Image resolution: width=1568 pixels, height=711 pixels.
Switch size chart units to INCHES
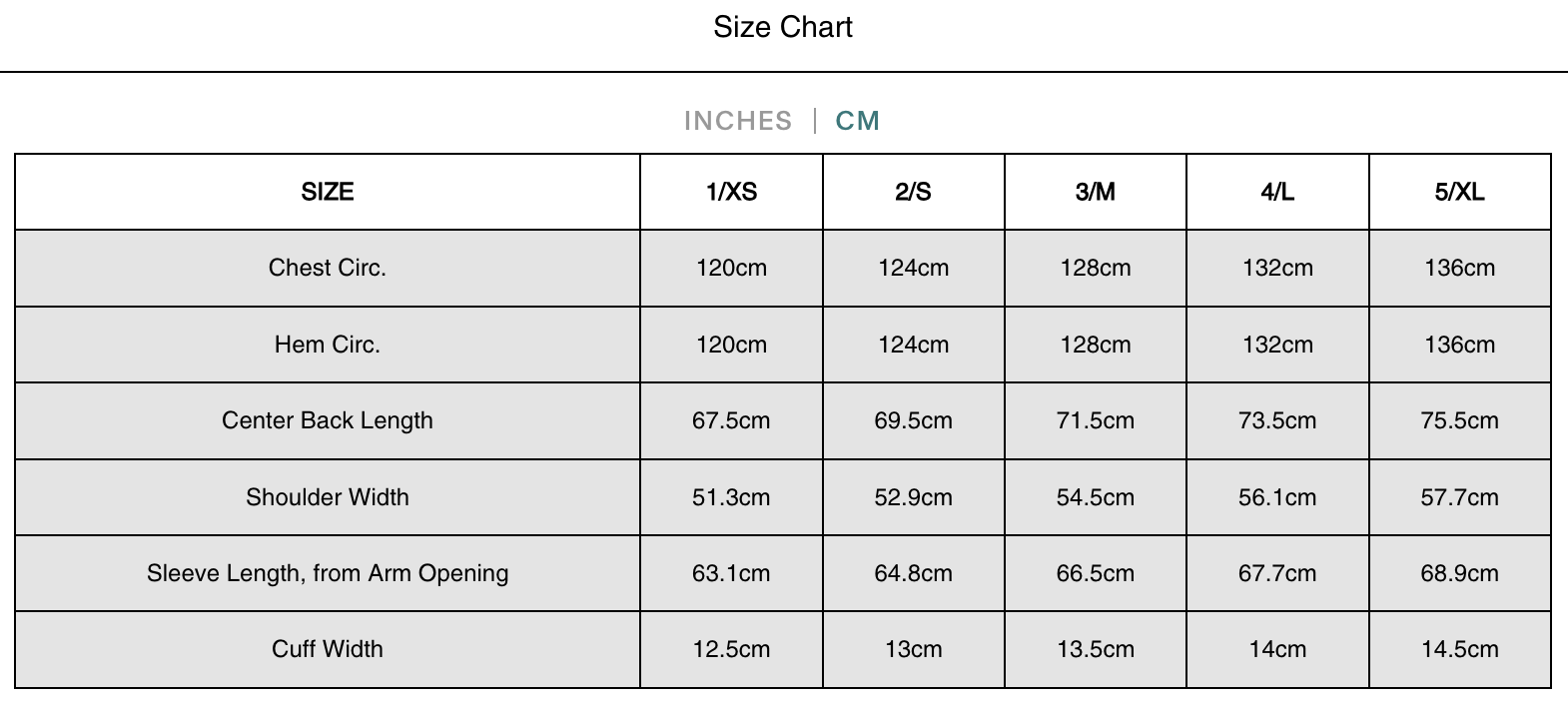point(737,121)
